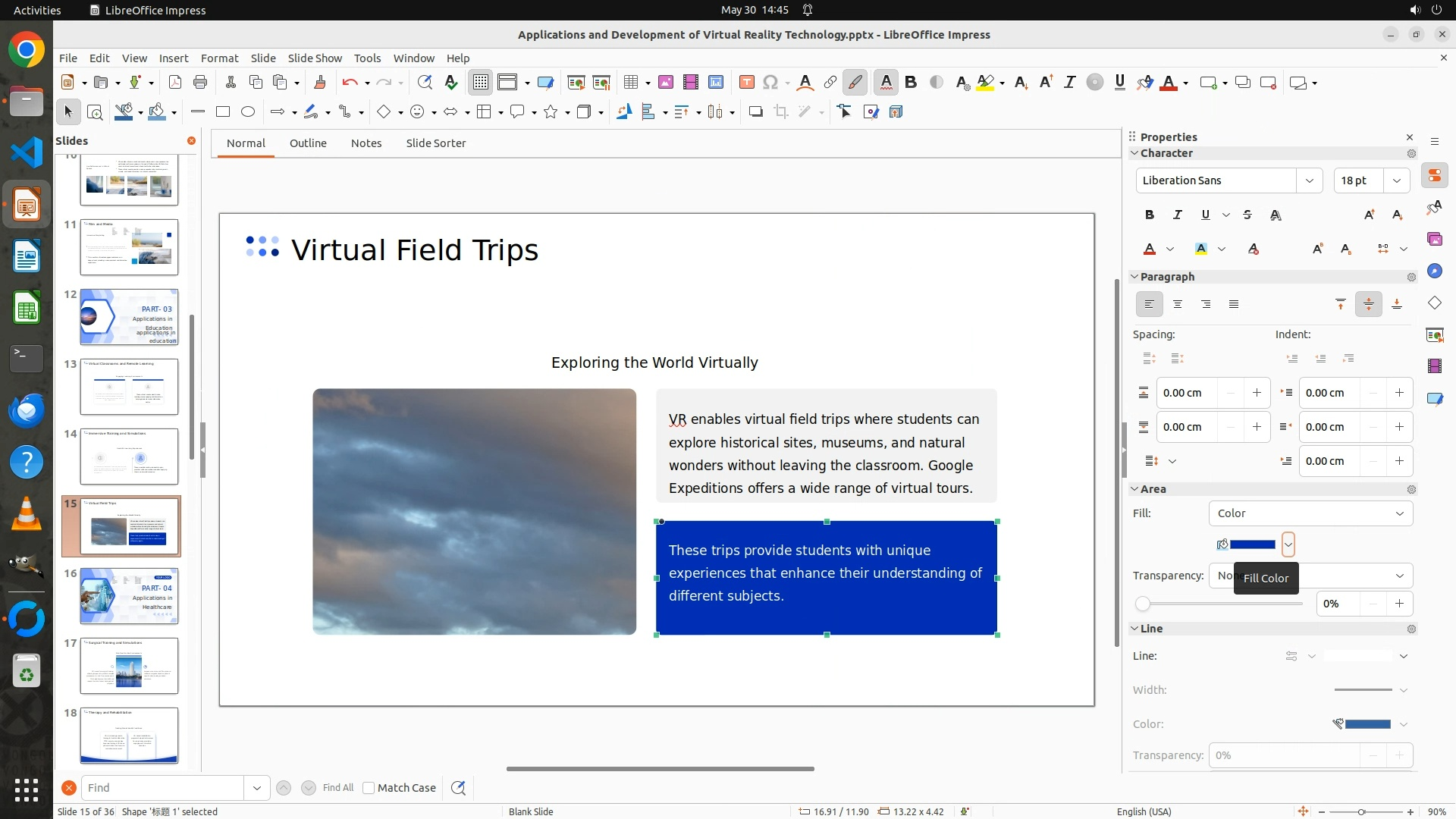Toggle Bold in the Character panel
Screen dimensions: 1456x819
tap(1150, 215)
